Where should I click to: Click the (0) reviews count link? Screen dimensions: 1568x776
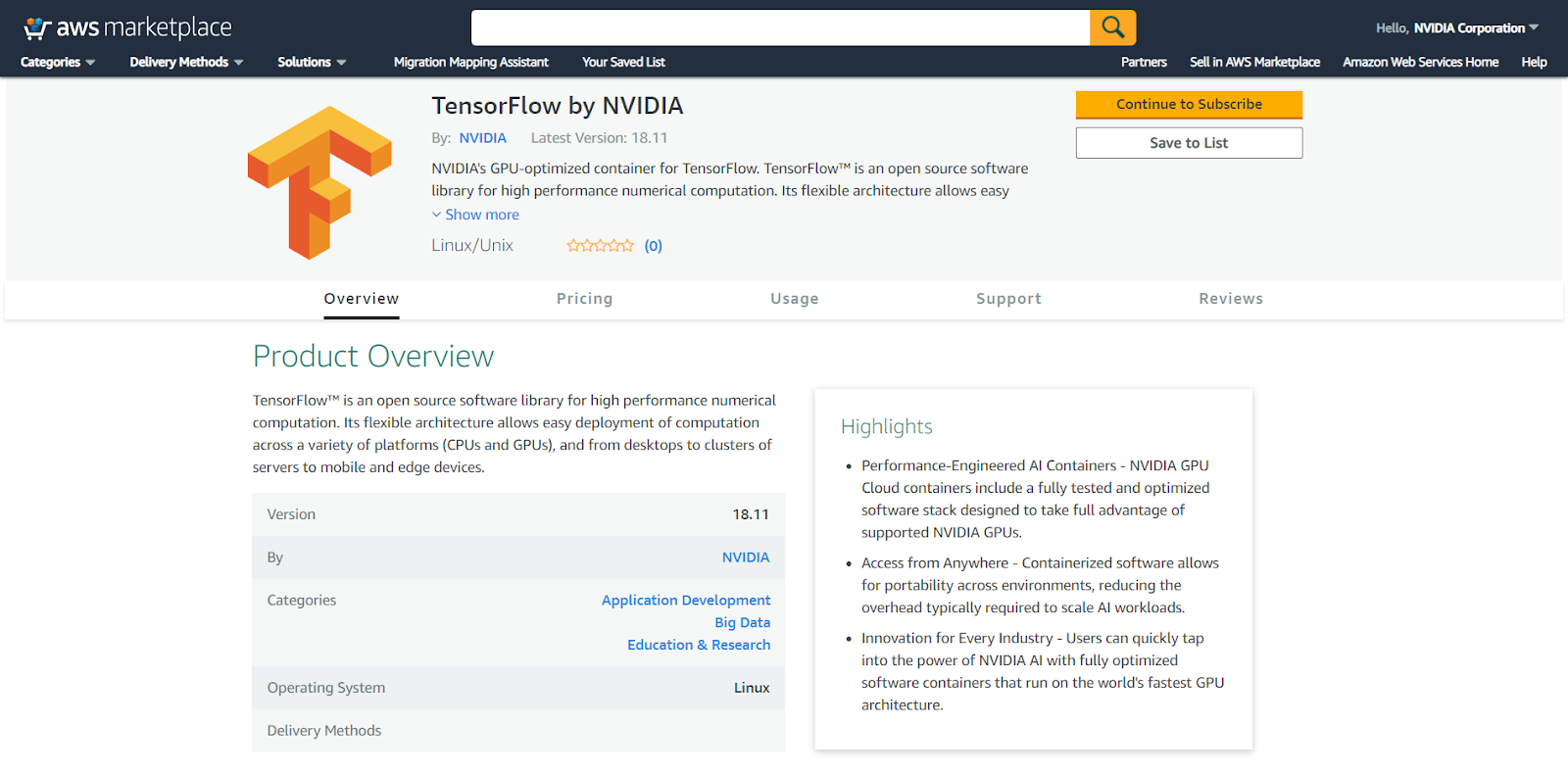pyautogui.click(x=654, y=246)
